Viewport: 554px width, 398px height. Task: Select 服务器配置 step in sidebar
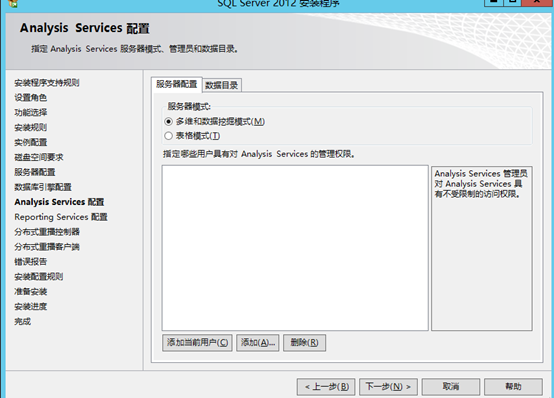35,172
